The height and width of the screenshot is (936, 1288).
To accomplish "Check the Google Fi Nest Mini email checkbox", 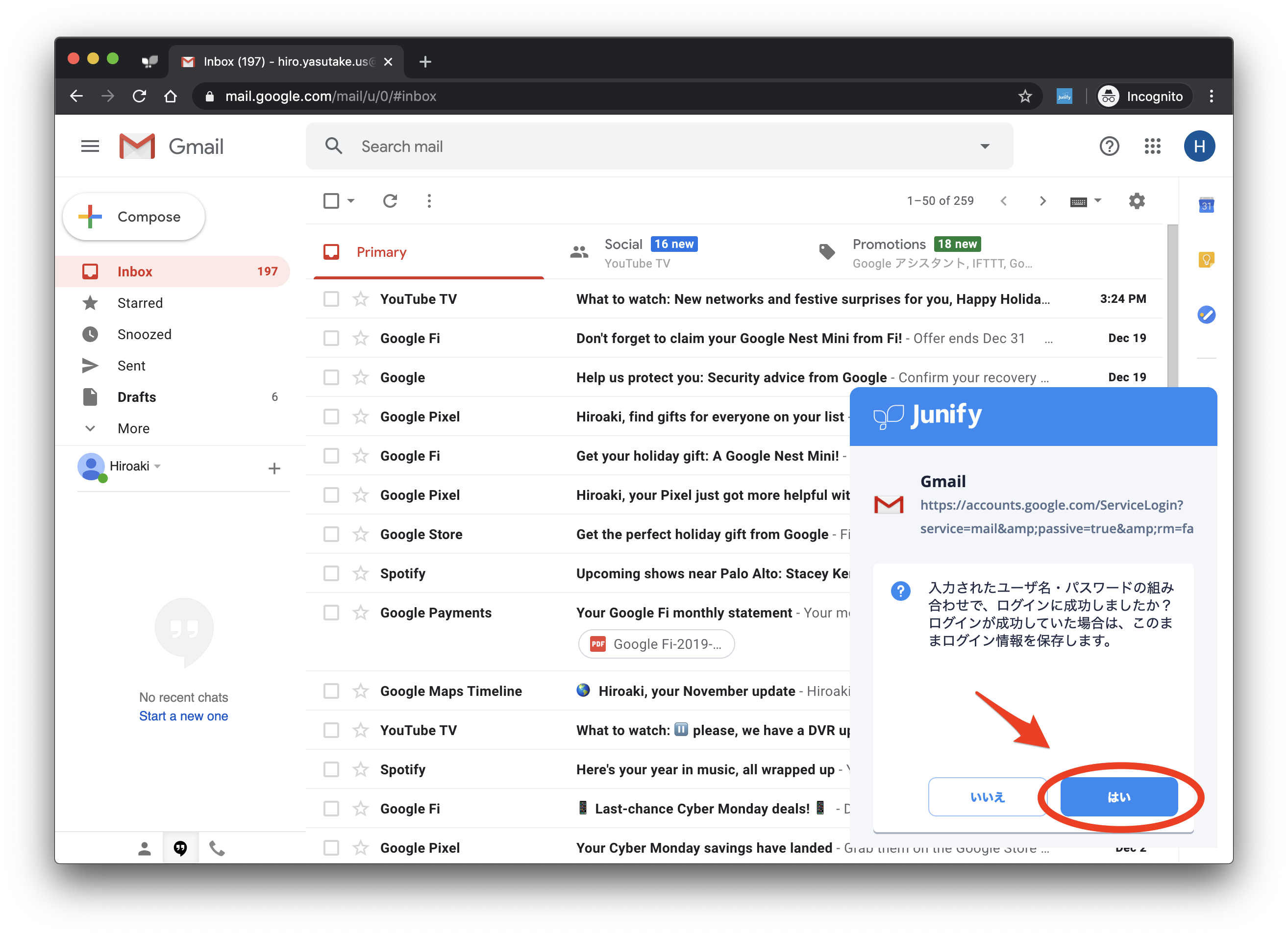I will (x=331, y=338).
